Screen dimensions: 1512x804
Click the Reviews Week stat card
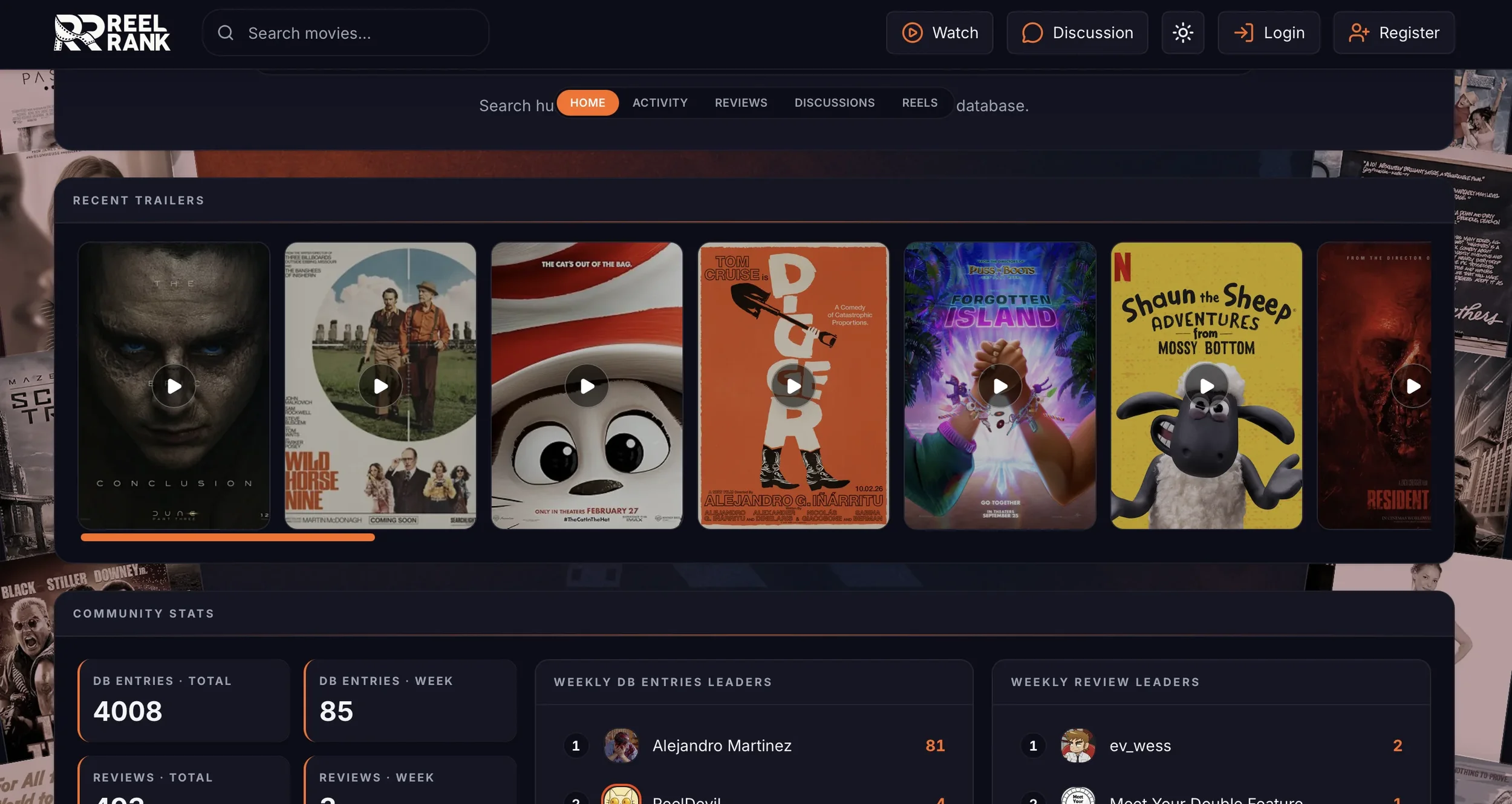pyautogui.click(x=410, y=780)
